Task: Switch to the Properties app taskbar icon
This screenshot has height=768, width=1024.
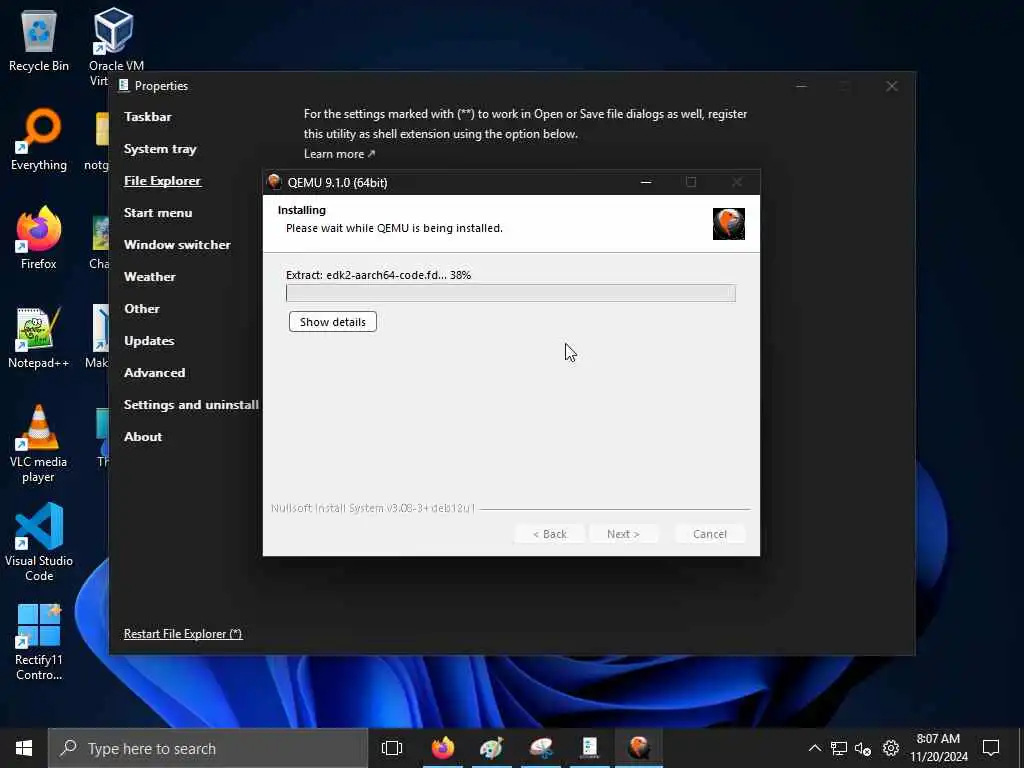Action: [589, 748]
